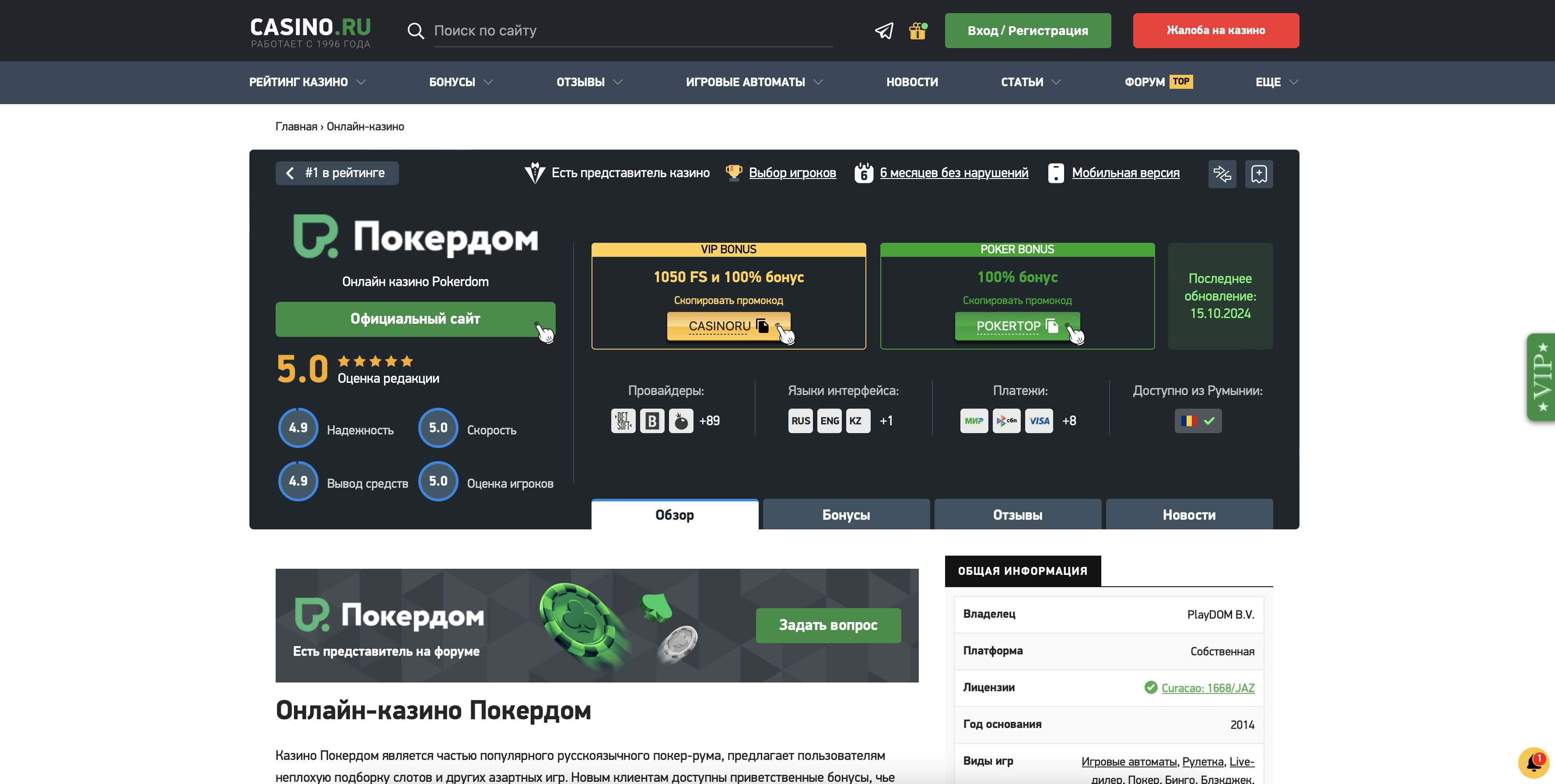Click the Поиск по сайту search field

pos(633,31)
